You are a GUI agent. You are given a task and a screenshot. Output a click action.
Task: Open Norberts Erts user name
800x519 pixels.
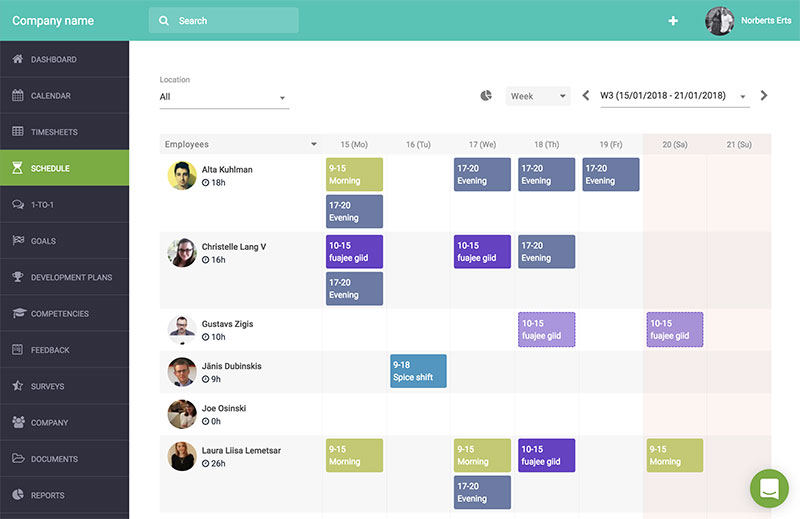point(766,20)
